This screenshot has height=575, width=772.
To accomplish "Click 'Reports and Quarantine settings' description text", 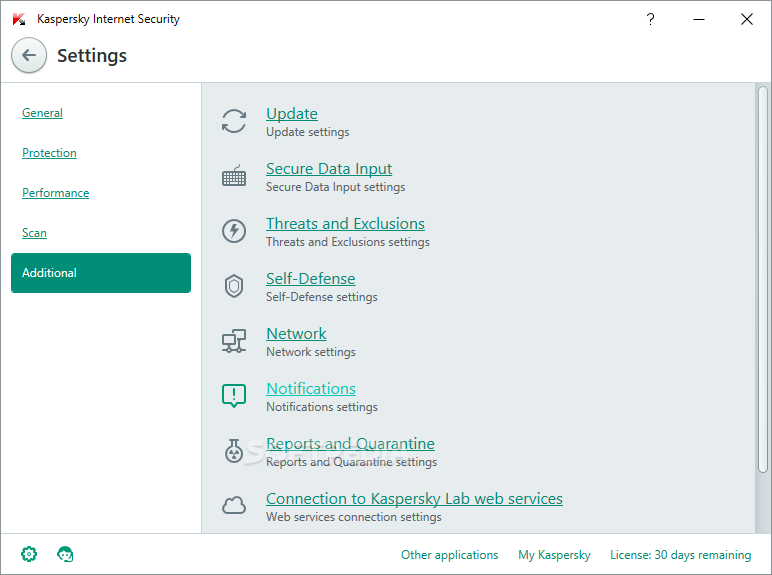I will 352,462.
